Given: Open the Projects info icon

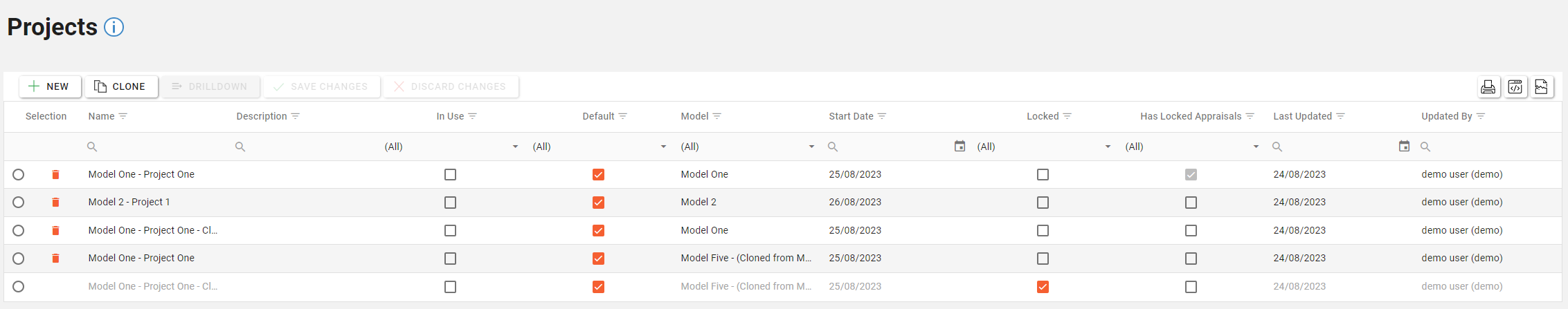Looking at the screenshot, I should pos(114,27).
